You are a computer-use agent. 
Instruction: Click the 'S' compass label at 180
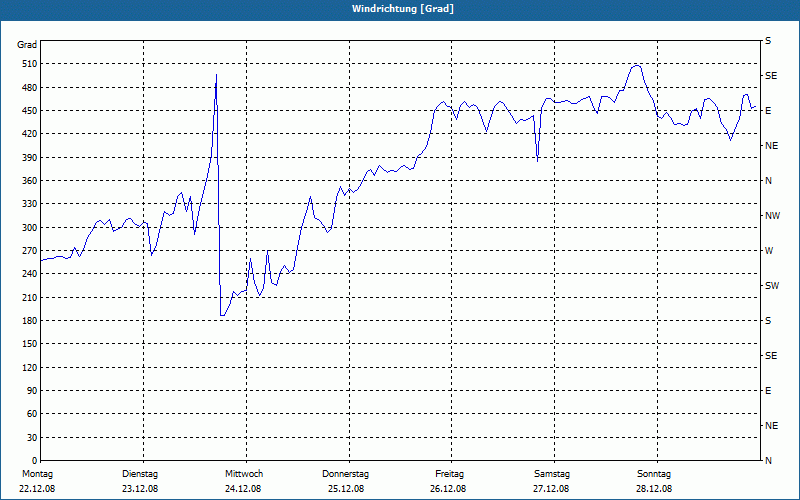[768, 321]
